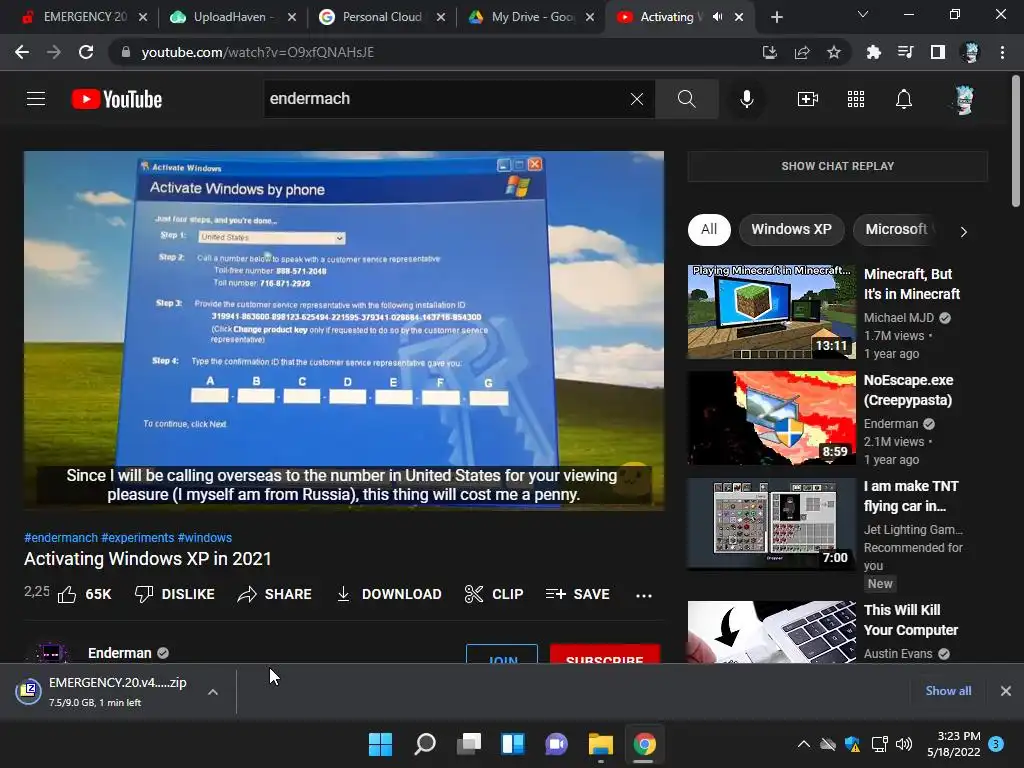Open I am make TNT flying car thumbnail

click(x=771, y=524)
